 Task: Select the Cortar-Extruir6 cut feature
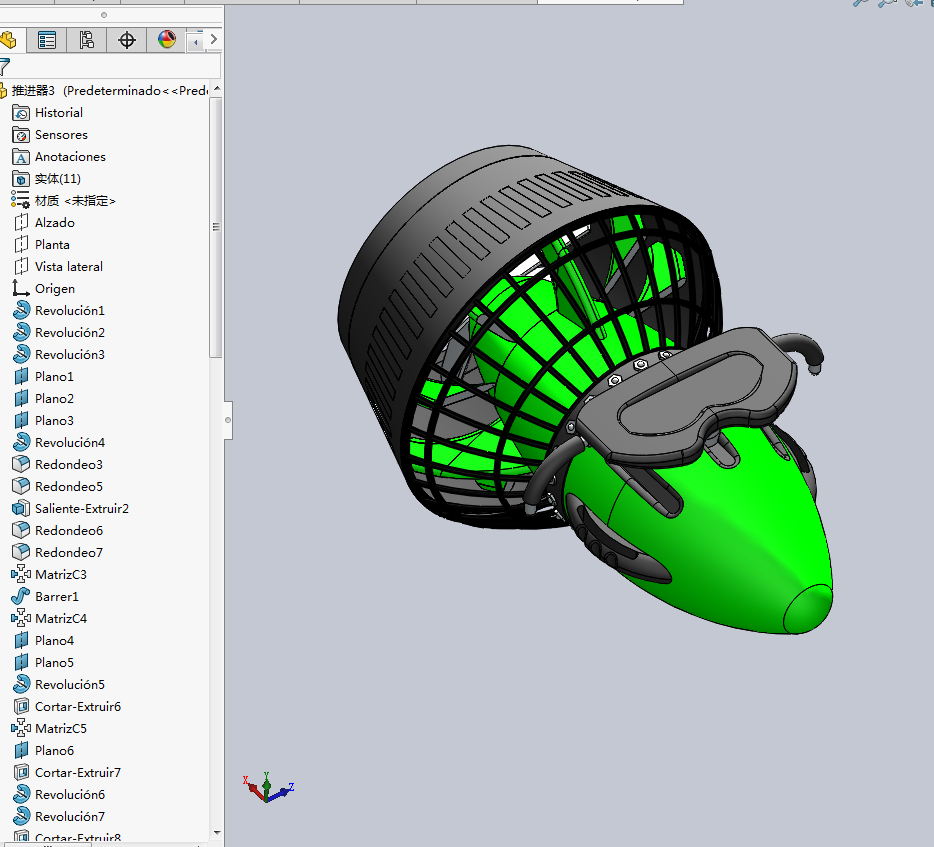(x=77, y=707)
